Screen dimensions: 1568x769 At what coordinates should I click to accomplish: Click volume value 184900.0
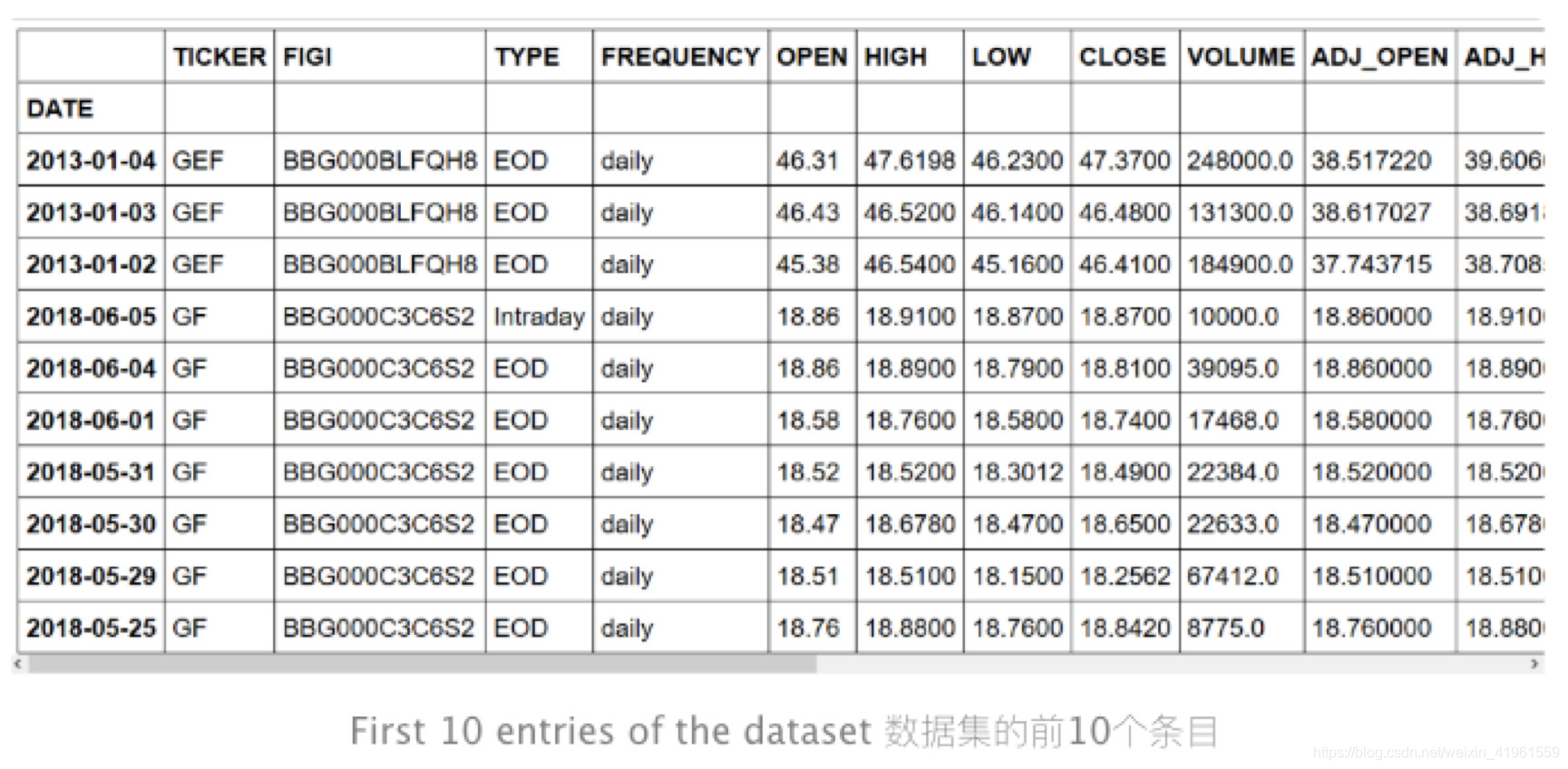point(1240,264)
